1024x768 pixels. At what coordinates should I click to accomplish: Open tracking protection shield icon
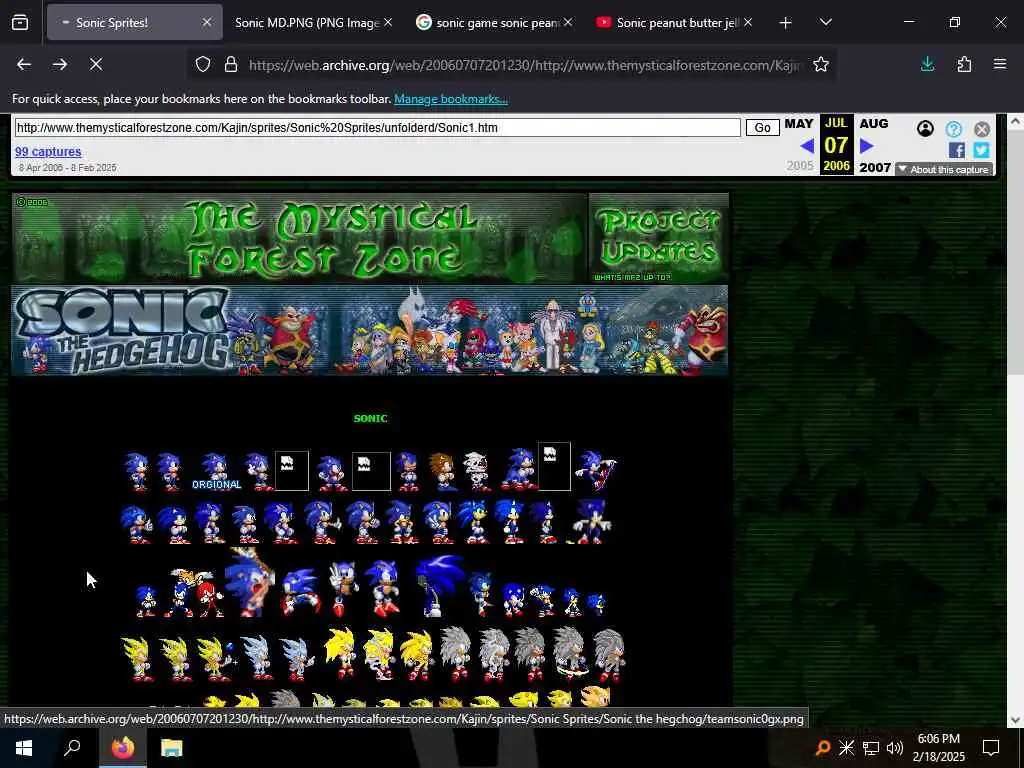203,65
